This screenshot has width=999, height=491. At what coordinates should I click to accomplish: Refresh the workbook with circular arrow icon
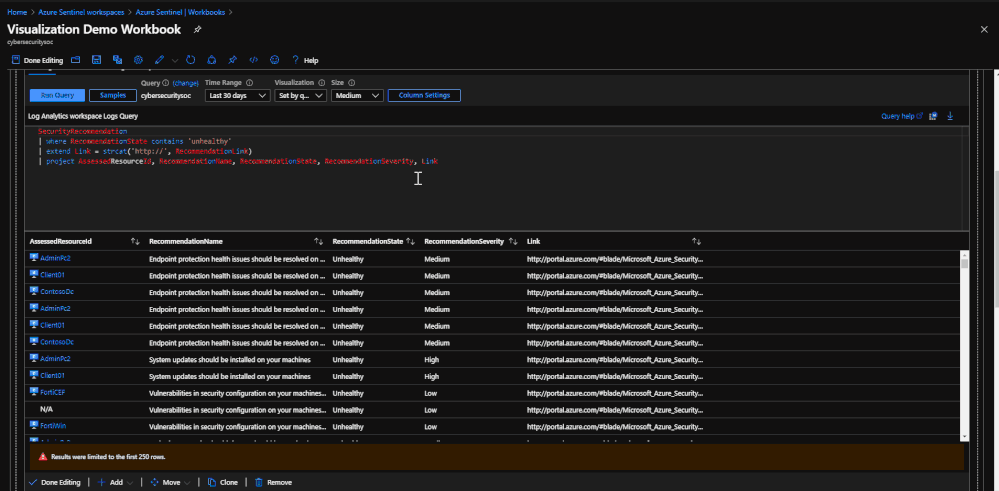point(190,60)
